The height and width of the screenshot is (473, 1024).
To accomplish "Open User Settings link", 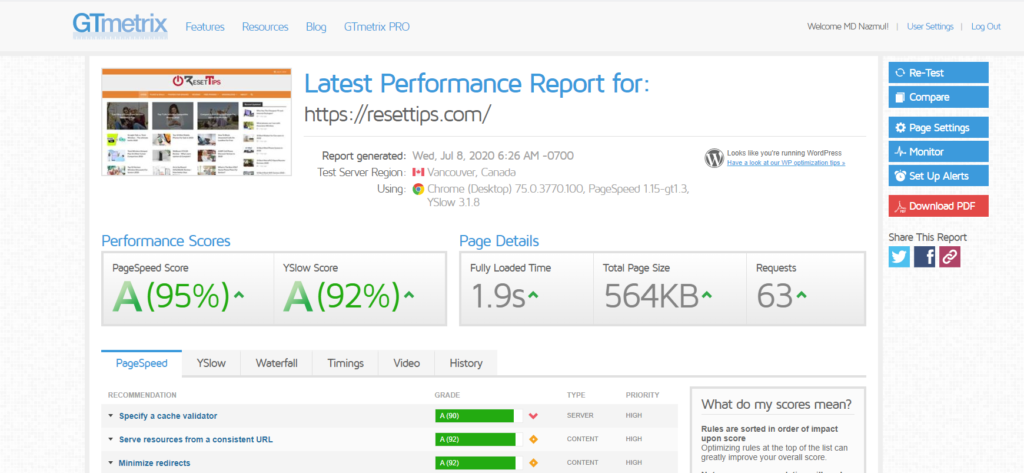I will (x=930, y=27).
